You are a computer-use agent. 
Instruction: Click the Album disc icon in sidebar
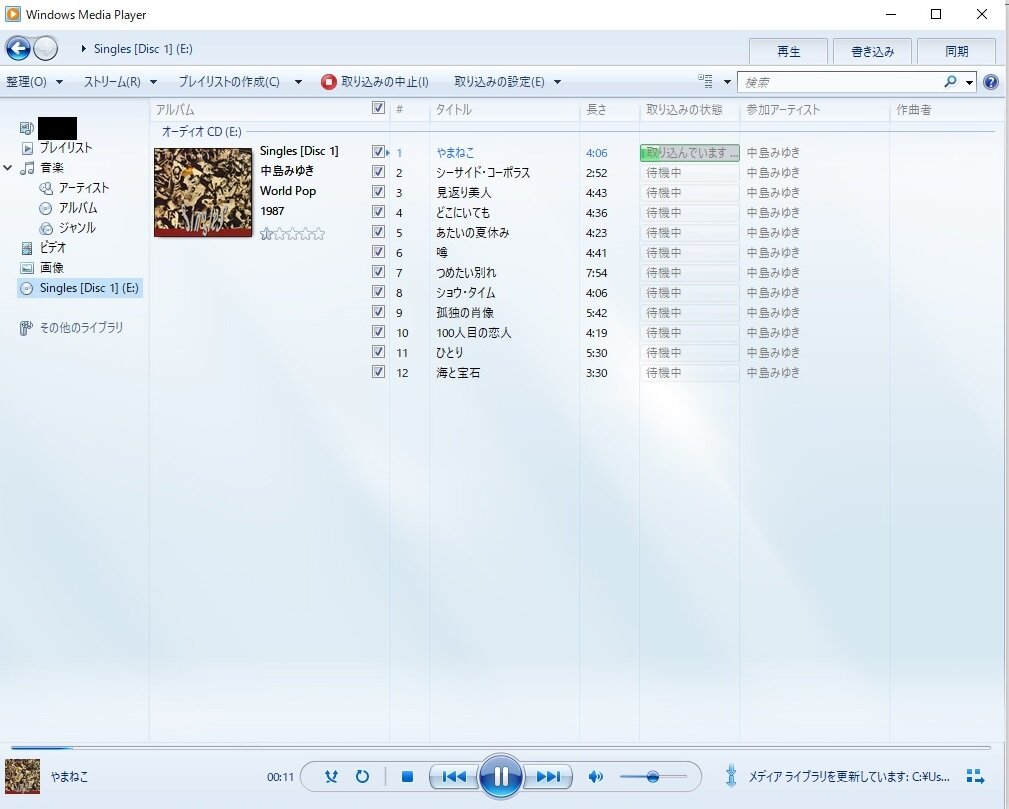tap(46, 208)
